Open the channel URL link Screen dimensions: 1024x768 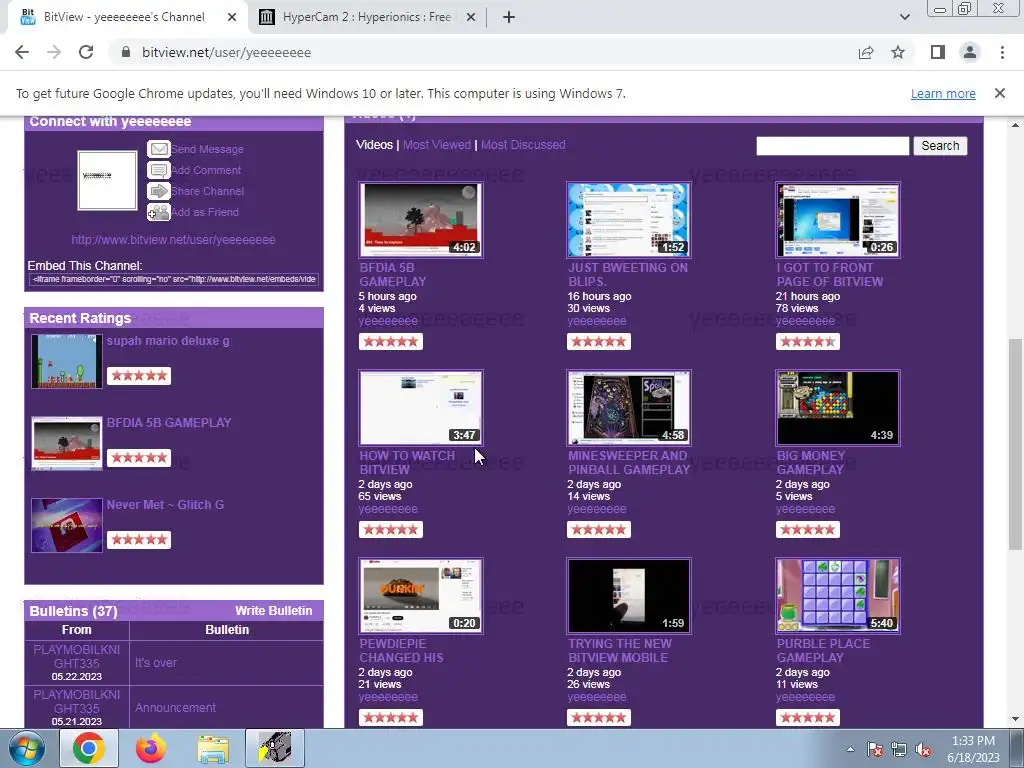[x=173, y=240]
